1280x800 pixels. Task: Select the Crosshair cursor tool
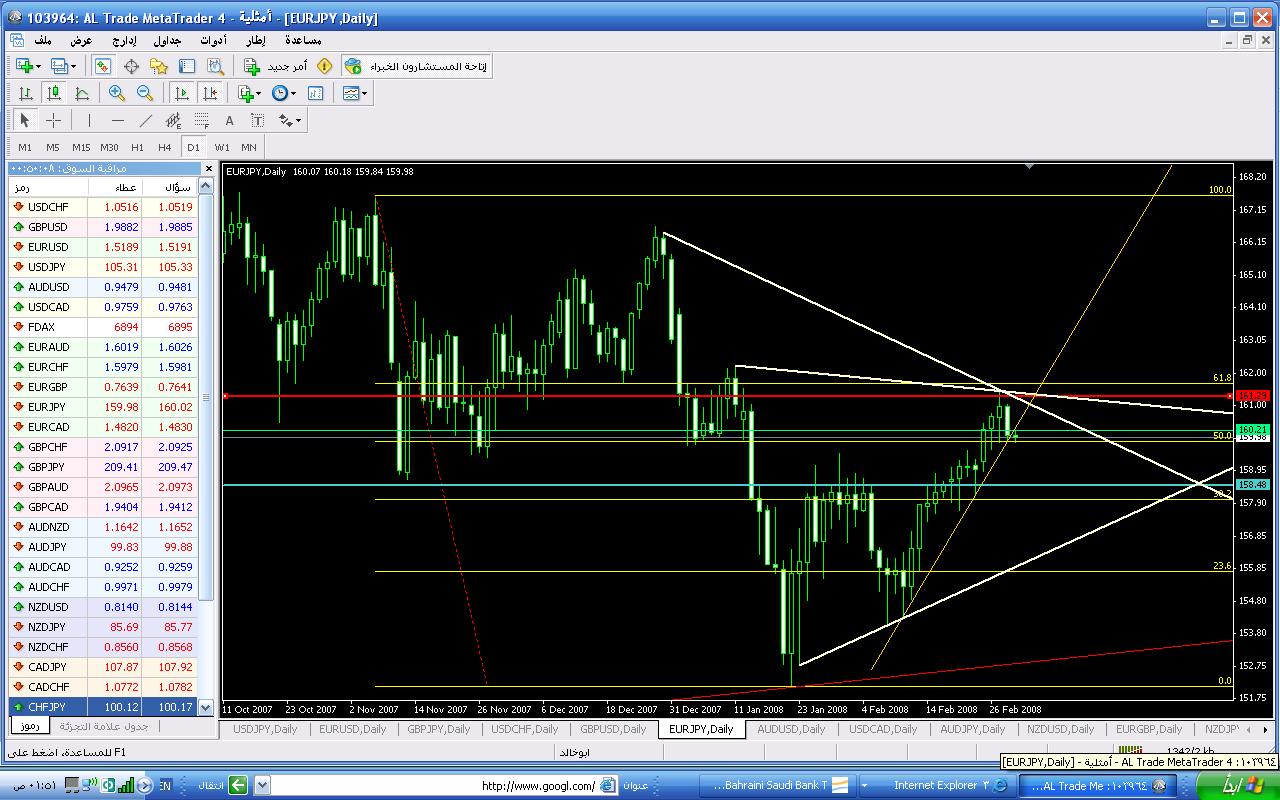(54, 120)
